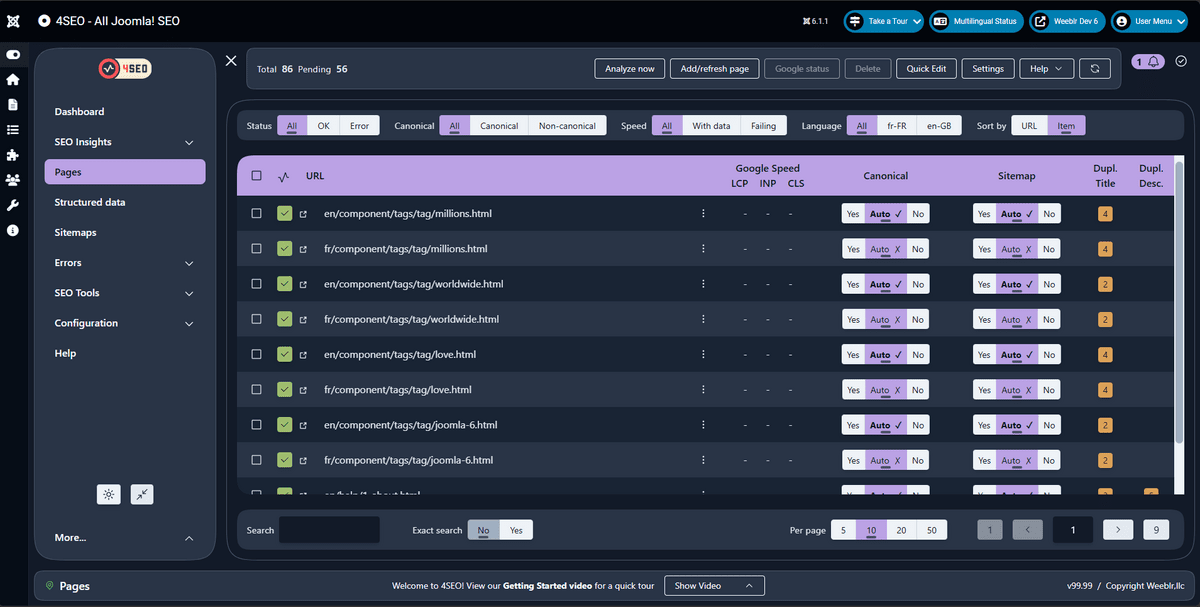
Task: Filter Canonical by Non-canonical
Action: point(567,126)
